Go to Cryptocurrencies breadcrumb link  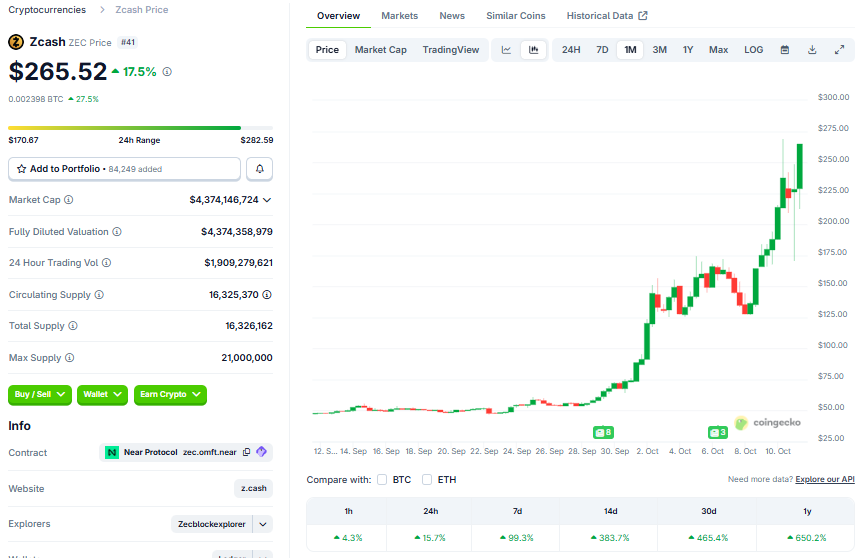pos(47,9)
